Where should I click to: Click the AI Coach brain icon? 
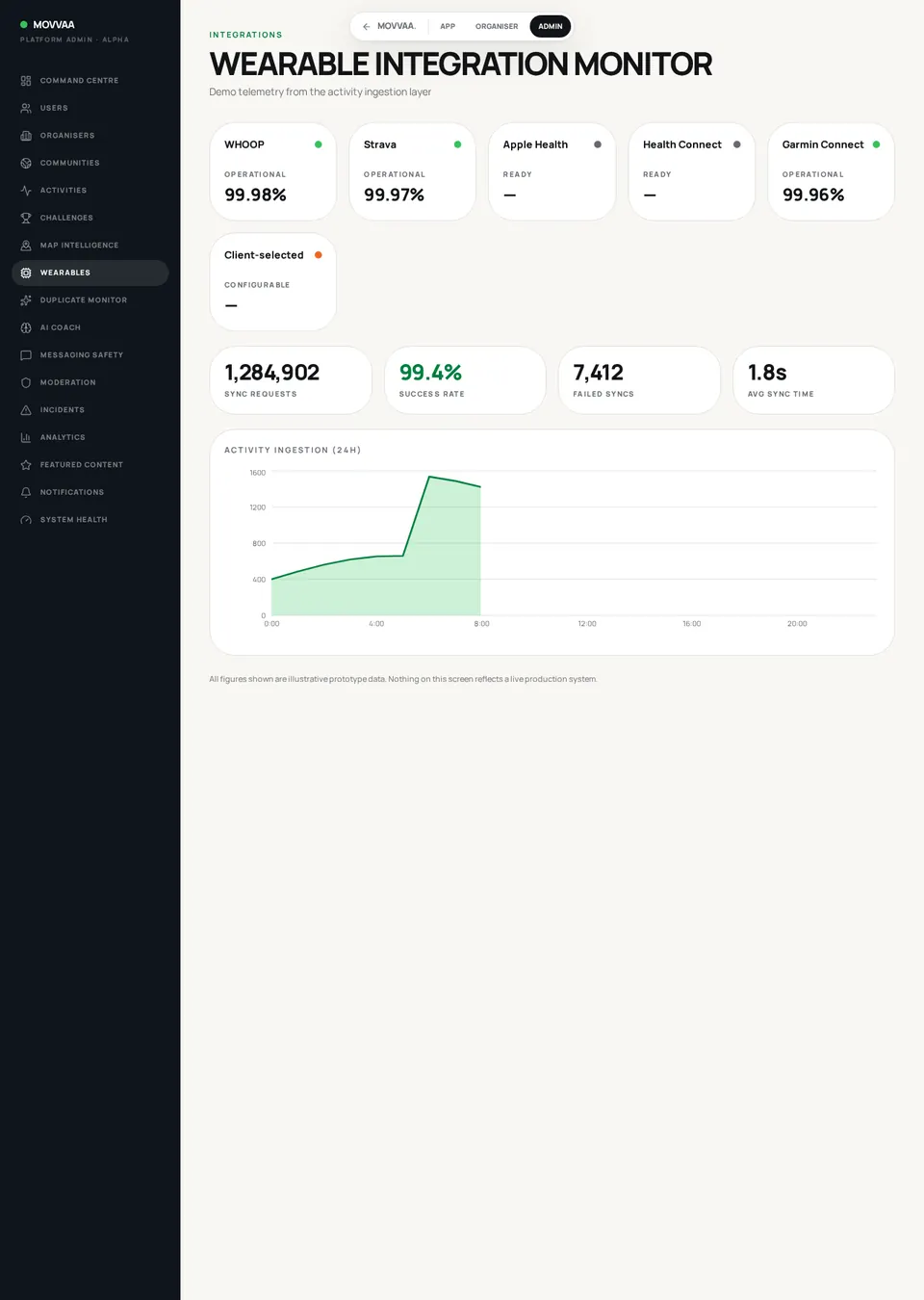click(x=26, y=327)
